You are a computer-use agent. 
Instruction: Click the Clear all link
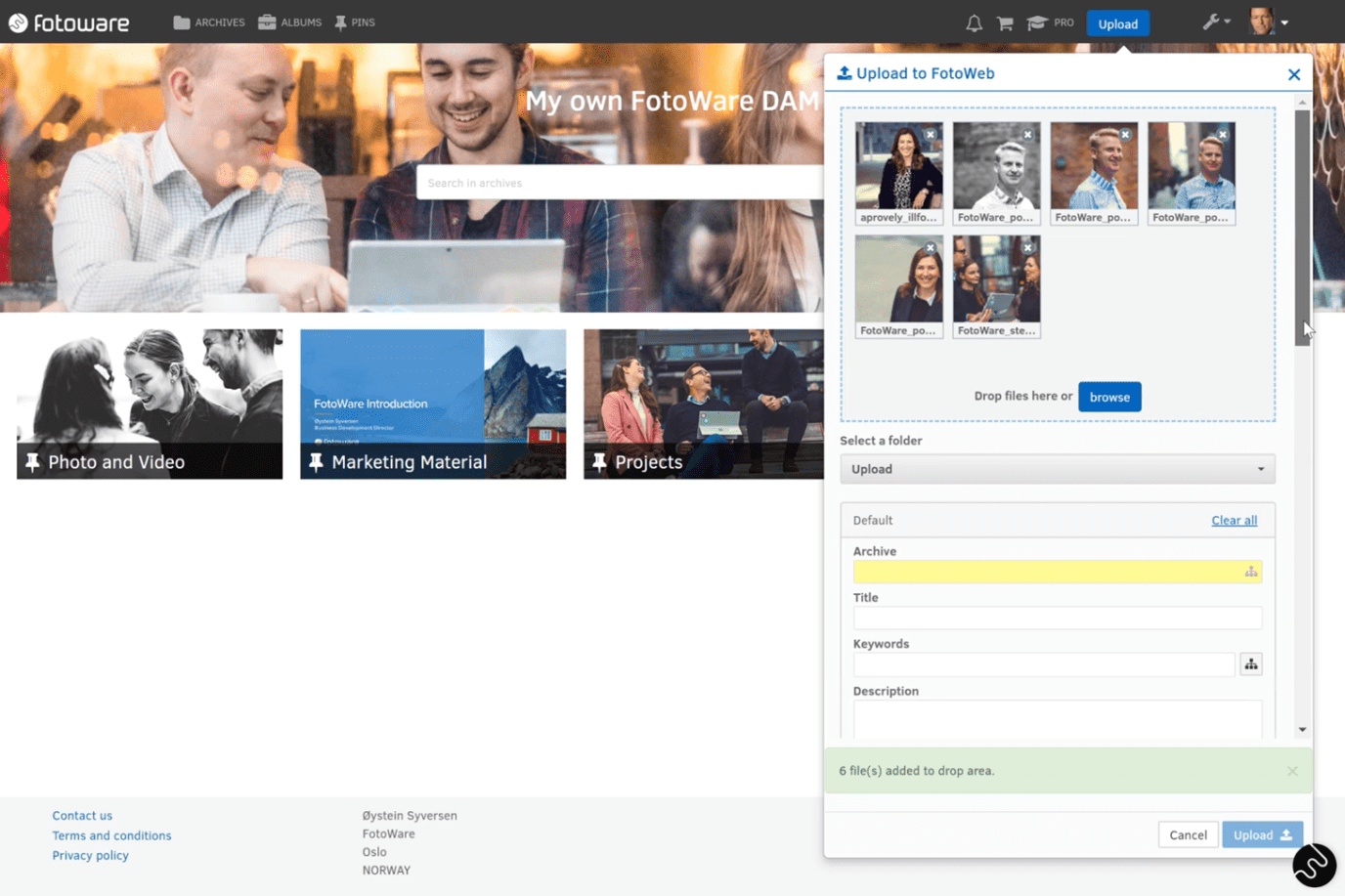point(1234,520)
